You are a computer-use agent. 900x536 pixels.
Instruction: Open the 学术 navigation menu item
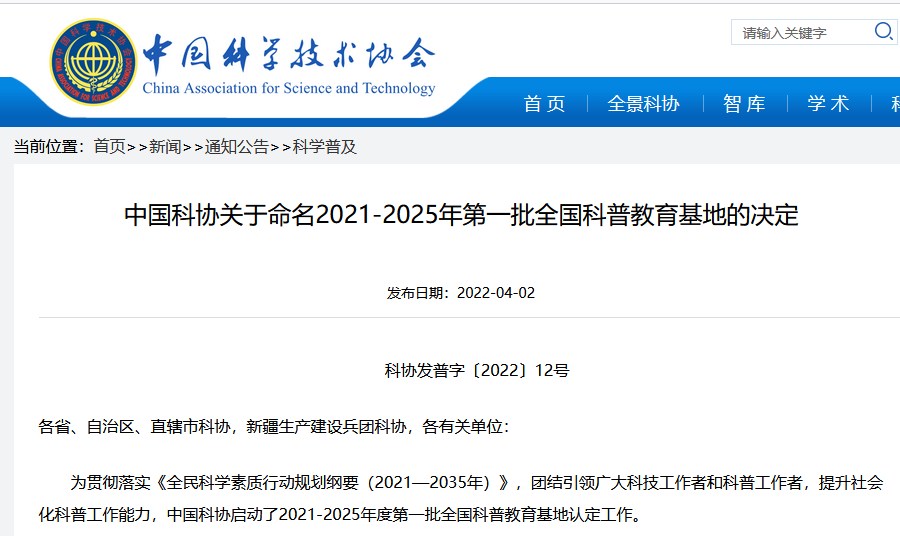click(x=828, y=104)
